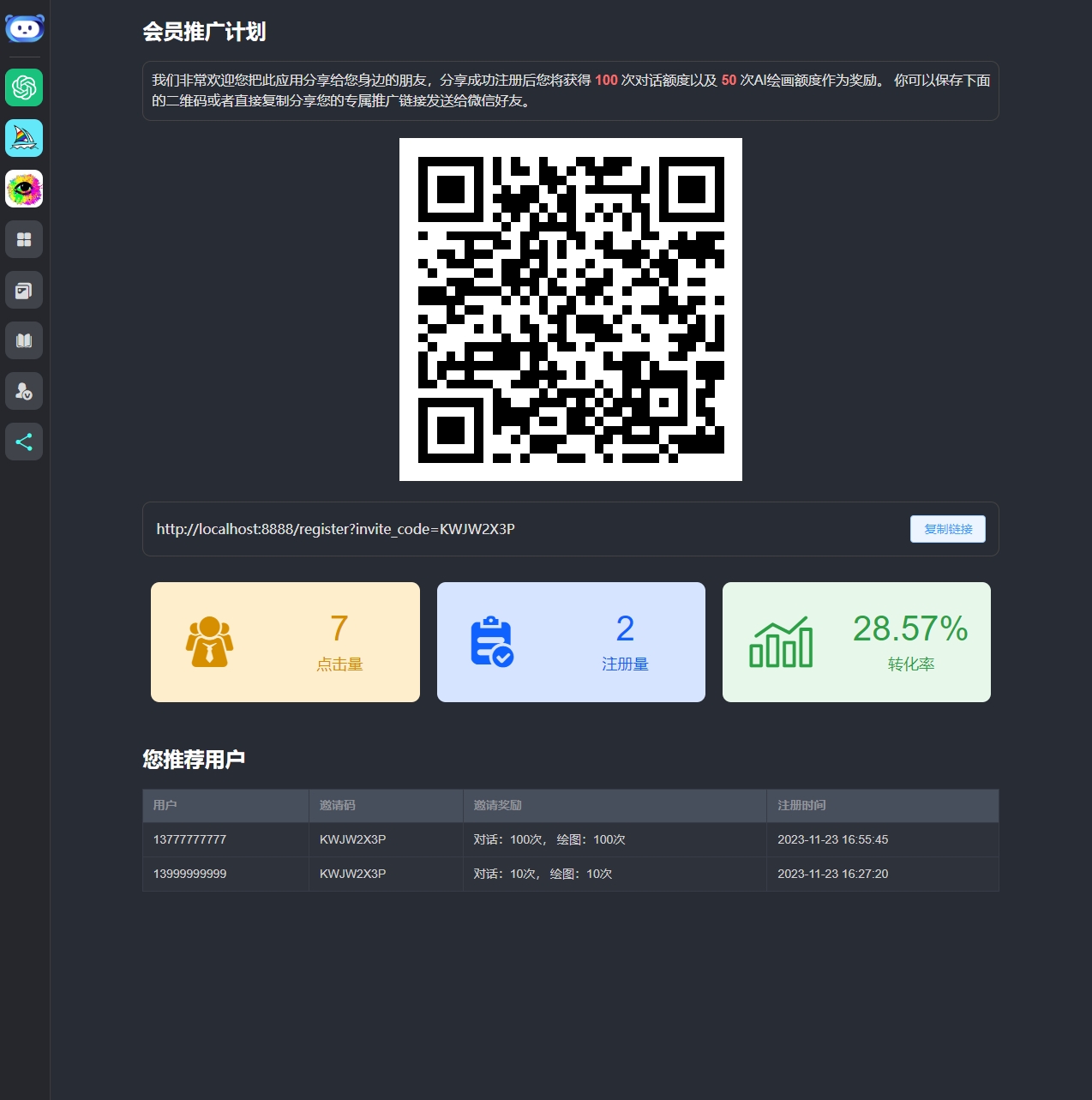Open the four-square apps grid icon

click(24, 239)
